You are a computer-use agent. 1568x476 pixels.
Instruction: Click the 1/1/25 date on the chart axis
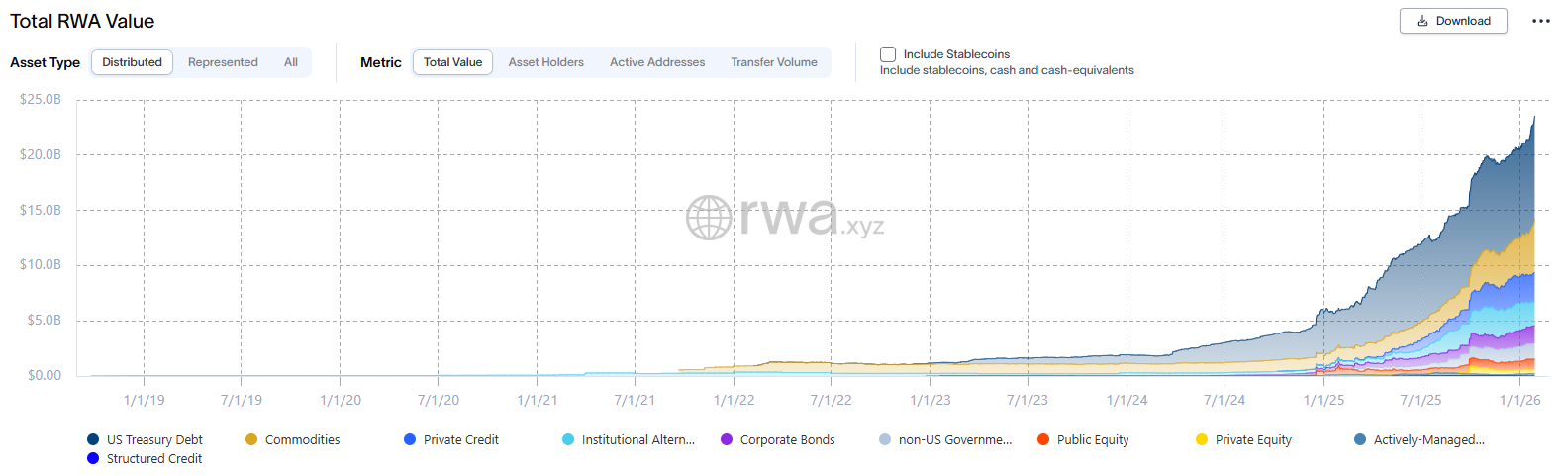(1323, 400)
